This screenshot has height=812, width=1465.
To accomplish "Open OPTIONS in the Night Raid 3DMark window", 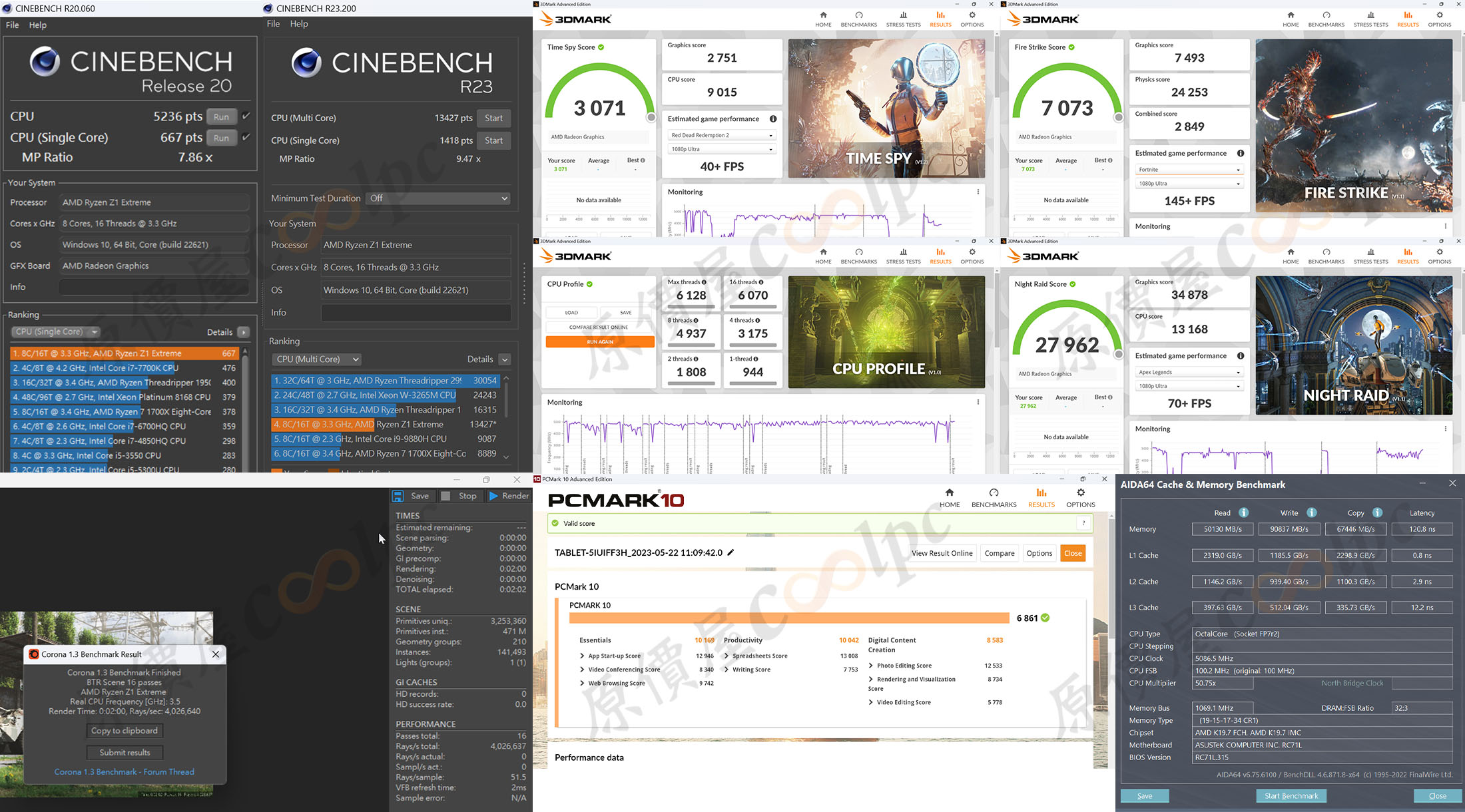I will (1440, 256).
